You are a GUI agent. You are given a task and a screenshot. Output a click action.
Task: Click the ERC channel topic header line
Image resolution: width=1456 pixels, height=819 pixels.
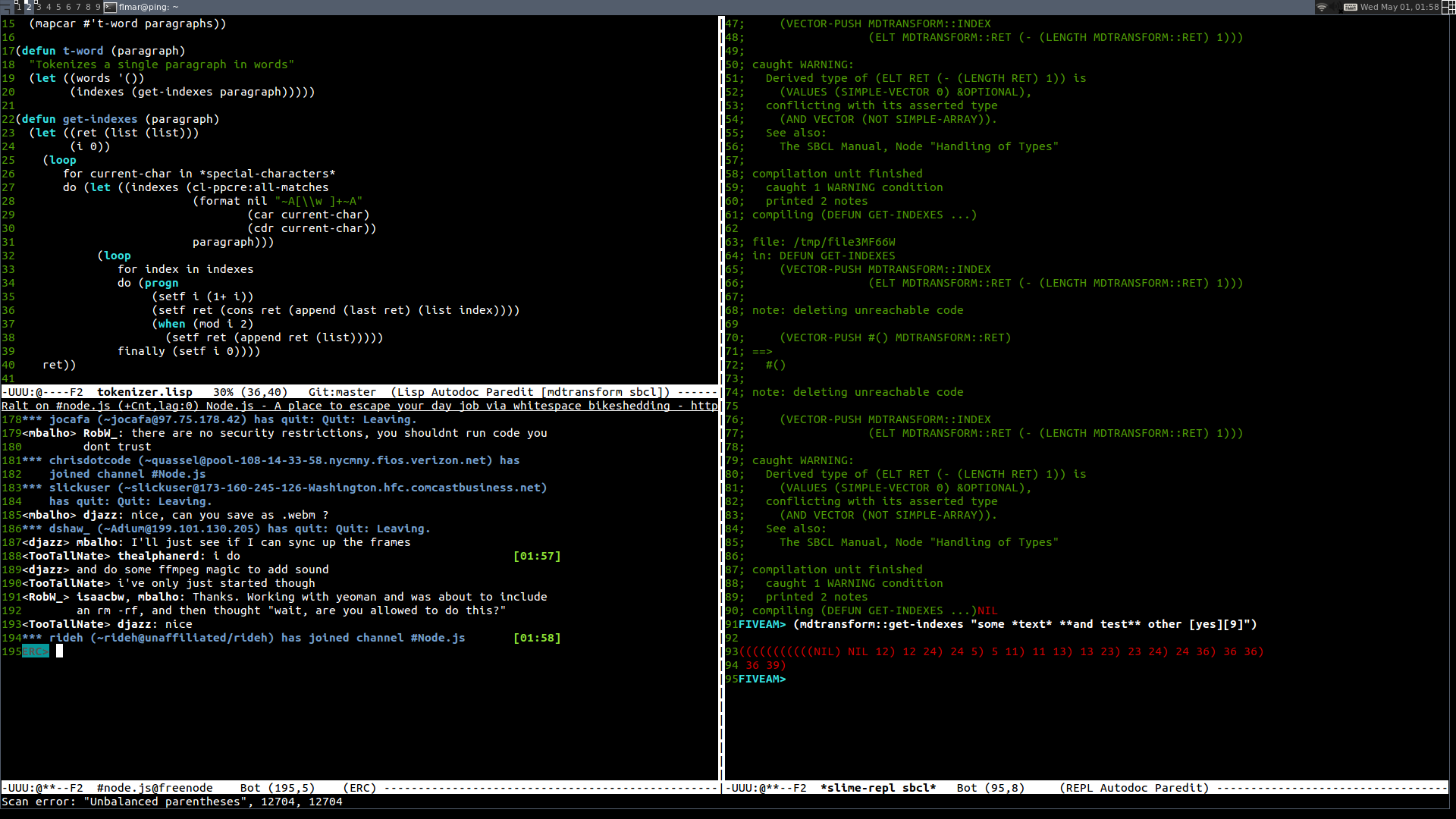coord(359,406)
